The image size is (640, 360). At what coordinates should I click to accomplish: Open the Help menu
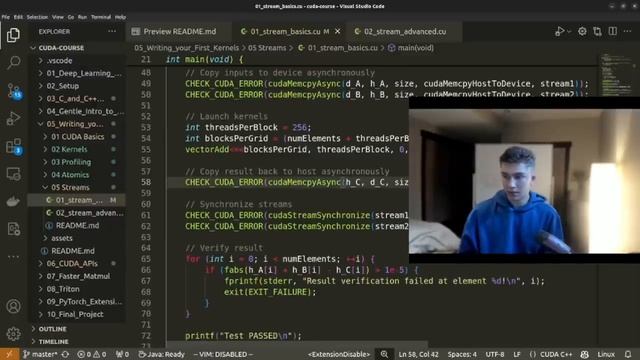pyautogui.click(x=120, y=17)
